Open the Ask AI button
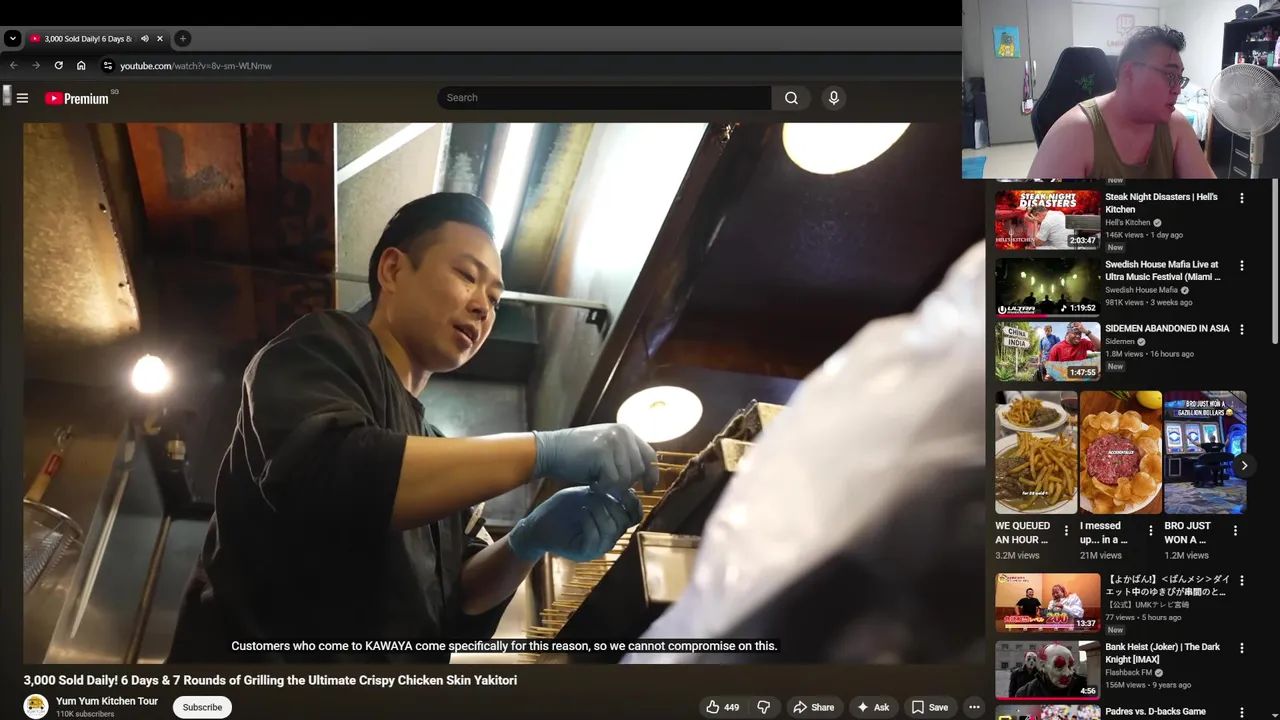Image resolution: width=1280 pixels, height=720 pixels. (x=872, y=707)
